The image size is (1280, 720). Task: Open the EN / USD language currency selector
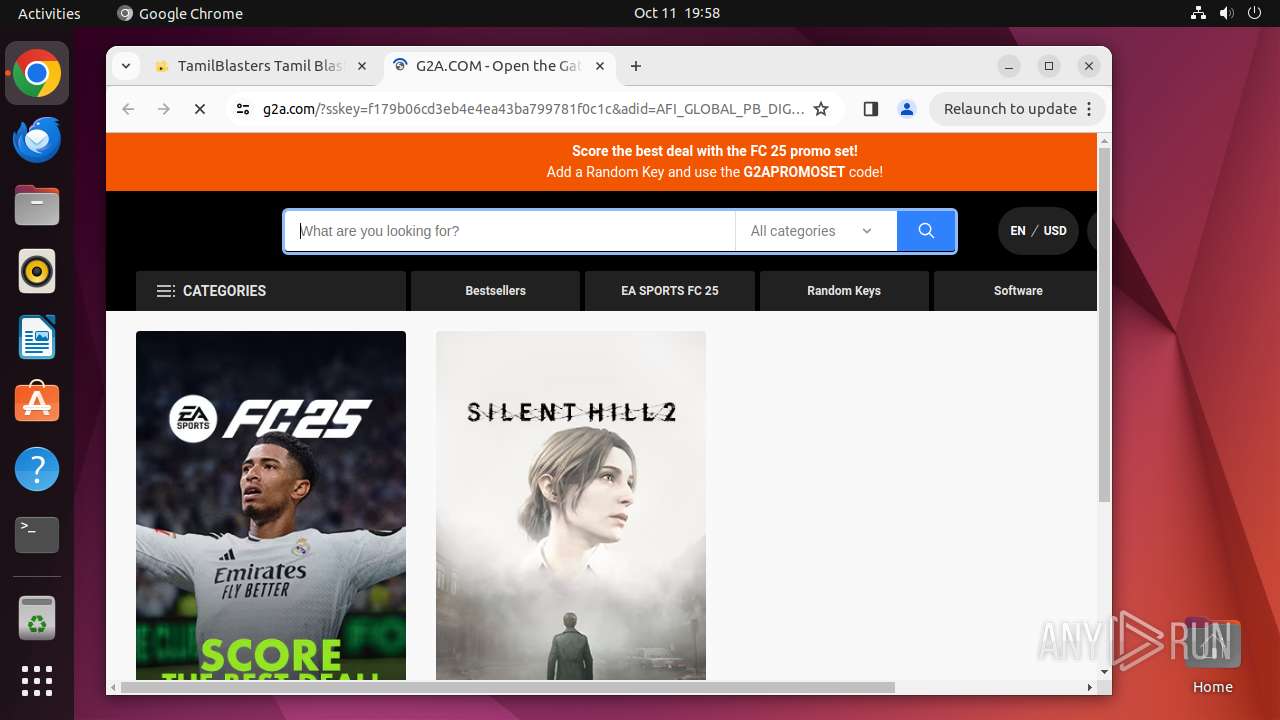tap(1038, 231)
